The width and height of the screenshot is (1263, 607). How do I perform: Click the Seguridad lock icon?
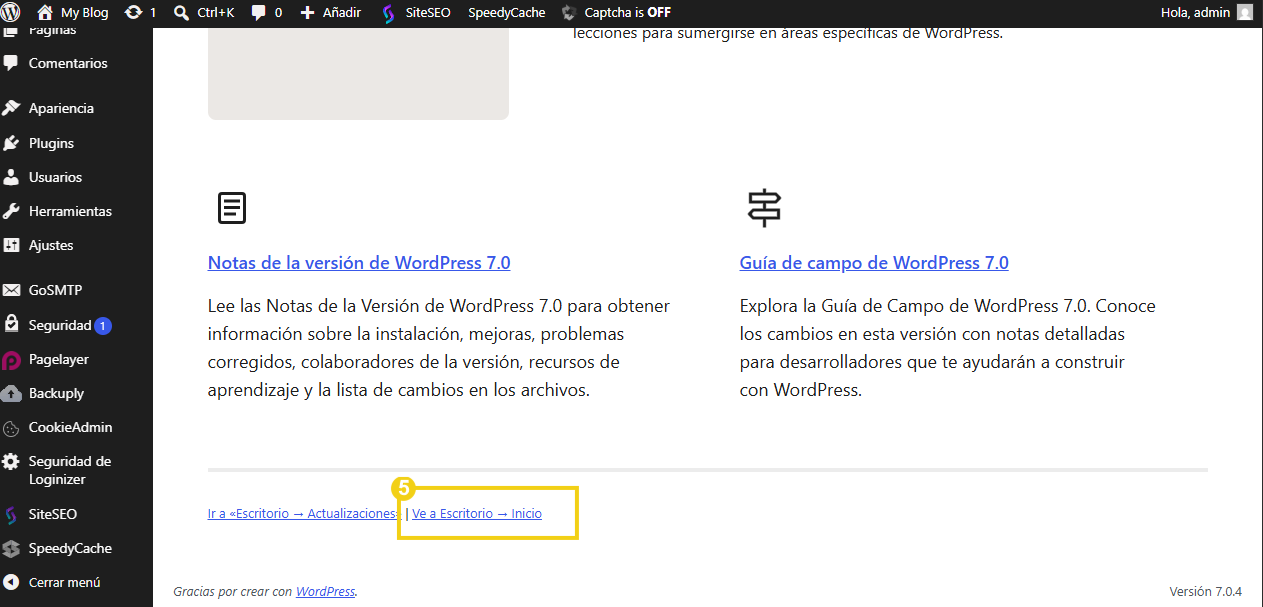pyautogui.click(x=11, y=325)
